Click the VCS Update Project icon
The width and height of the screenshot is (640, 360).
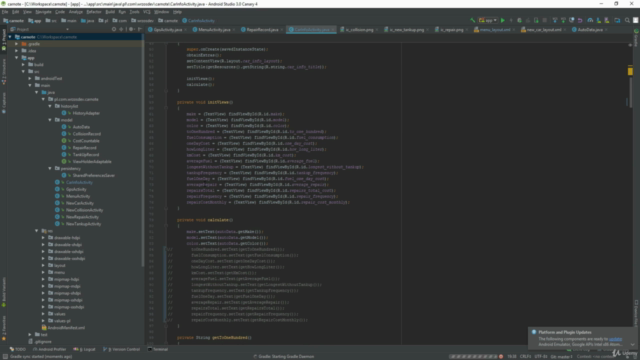(x=555, y=20)
